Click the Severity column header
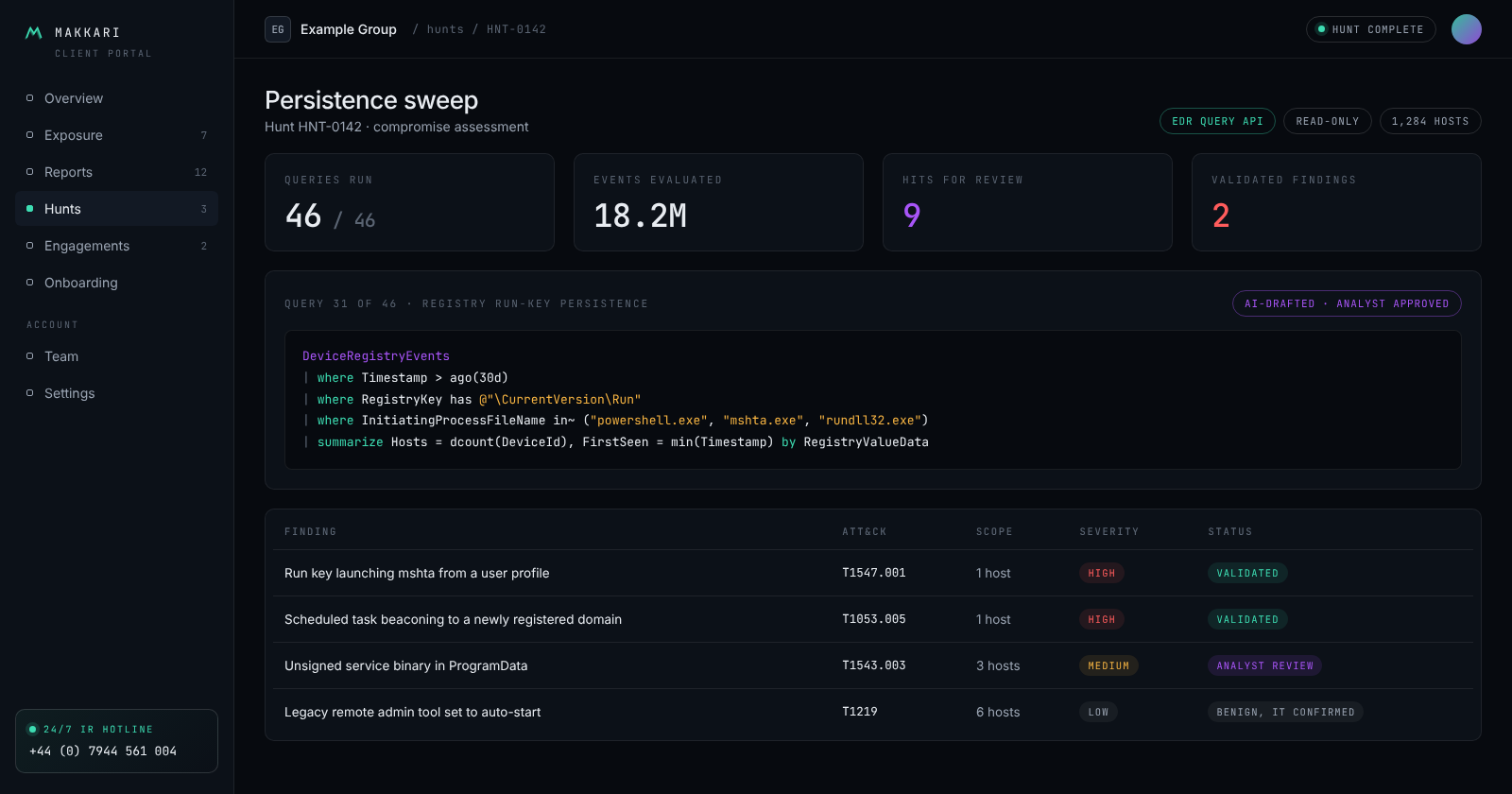Viewport: 1512px width, 794px height. (x=1109, y=532)
